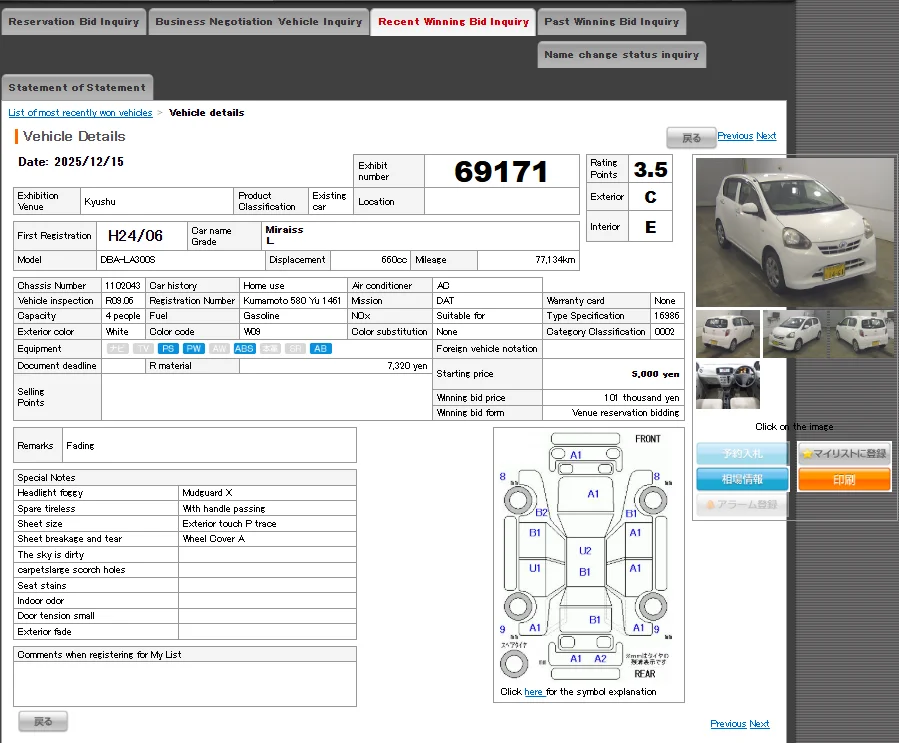This screenshot has width=899, height=743.
Task: Click the first registration value H24/06
Action: (135, 236)
